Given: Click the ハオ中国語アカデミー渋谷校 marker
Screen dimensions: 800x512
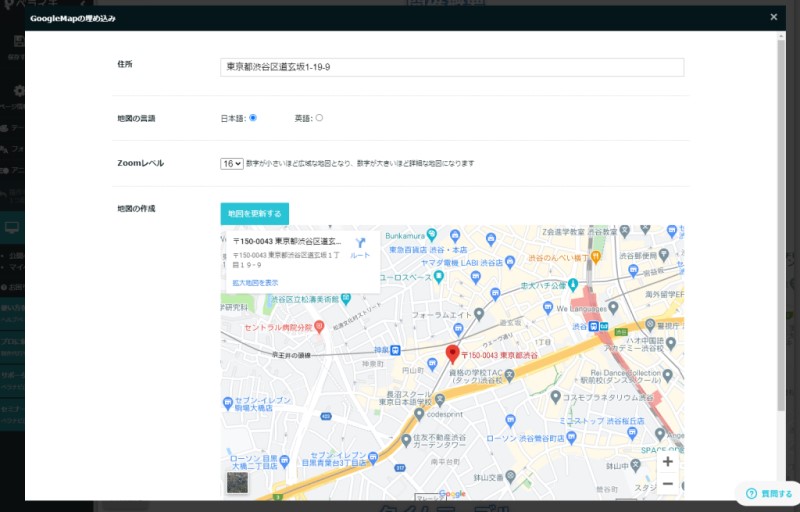Looking at the screenshot, I should 670,343.
